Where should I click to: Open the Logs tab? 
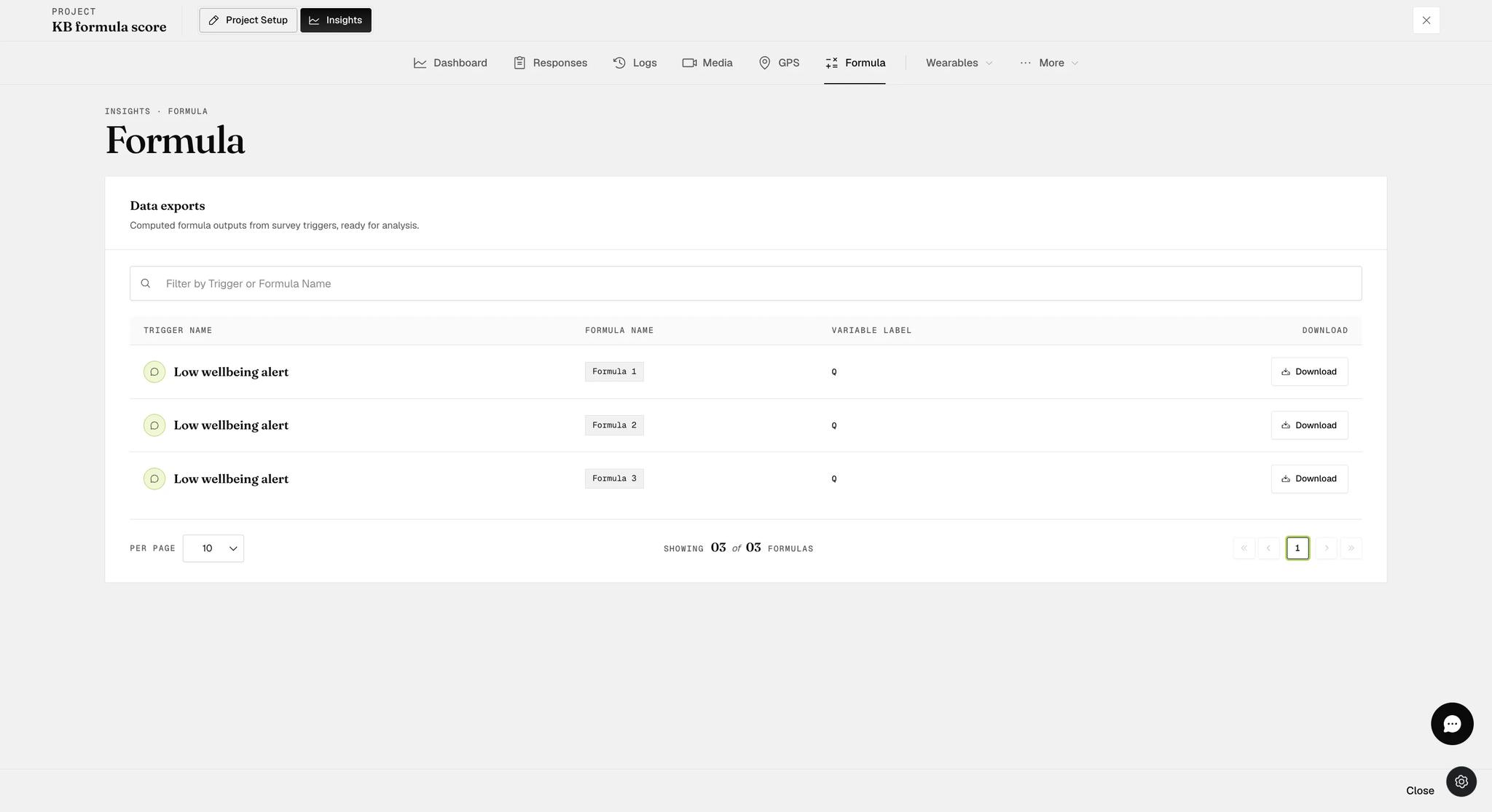tap(635, 63)
